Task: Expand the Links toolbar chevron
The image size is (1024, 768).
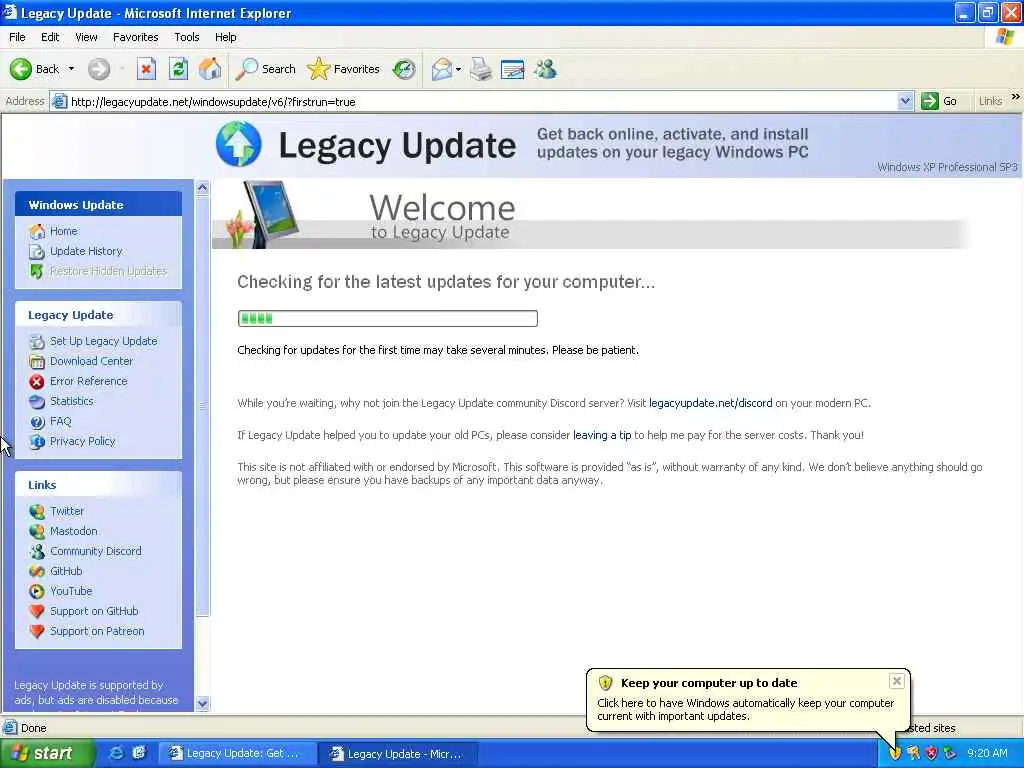Action: point(1016,97)
